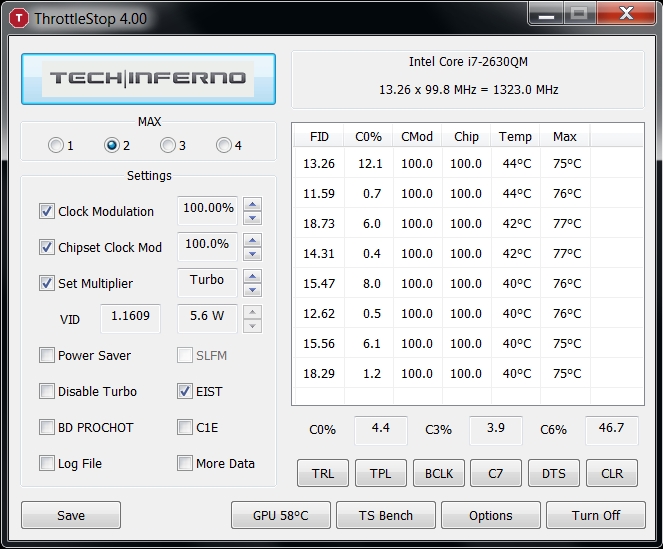663x549 pixels.
Task: Open the TRL turbo ratio limits window
Action: click(323, 473)
